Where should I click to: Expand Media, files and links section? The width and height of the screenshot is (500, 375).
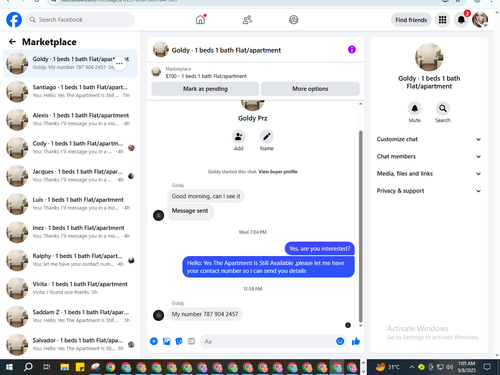tap(429, 174)
